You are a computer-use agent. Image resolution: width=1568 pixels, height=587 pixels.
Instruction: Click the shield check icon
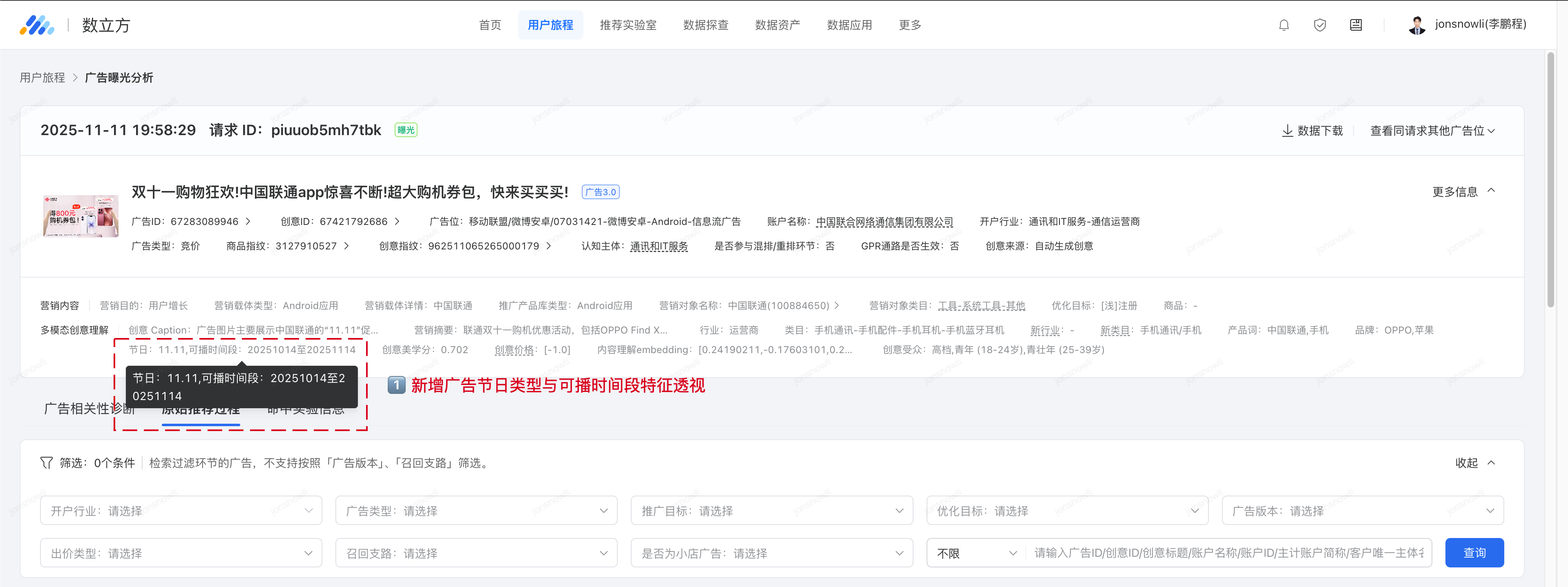(x=1320, y=25)
